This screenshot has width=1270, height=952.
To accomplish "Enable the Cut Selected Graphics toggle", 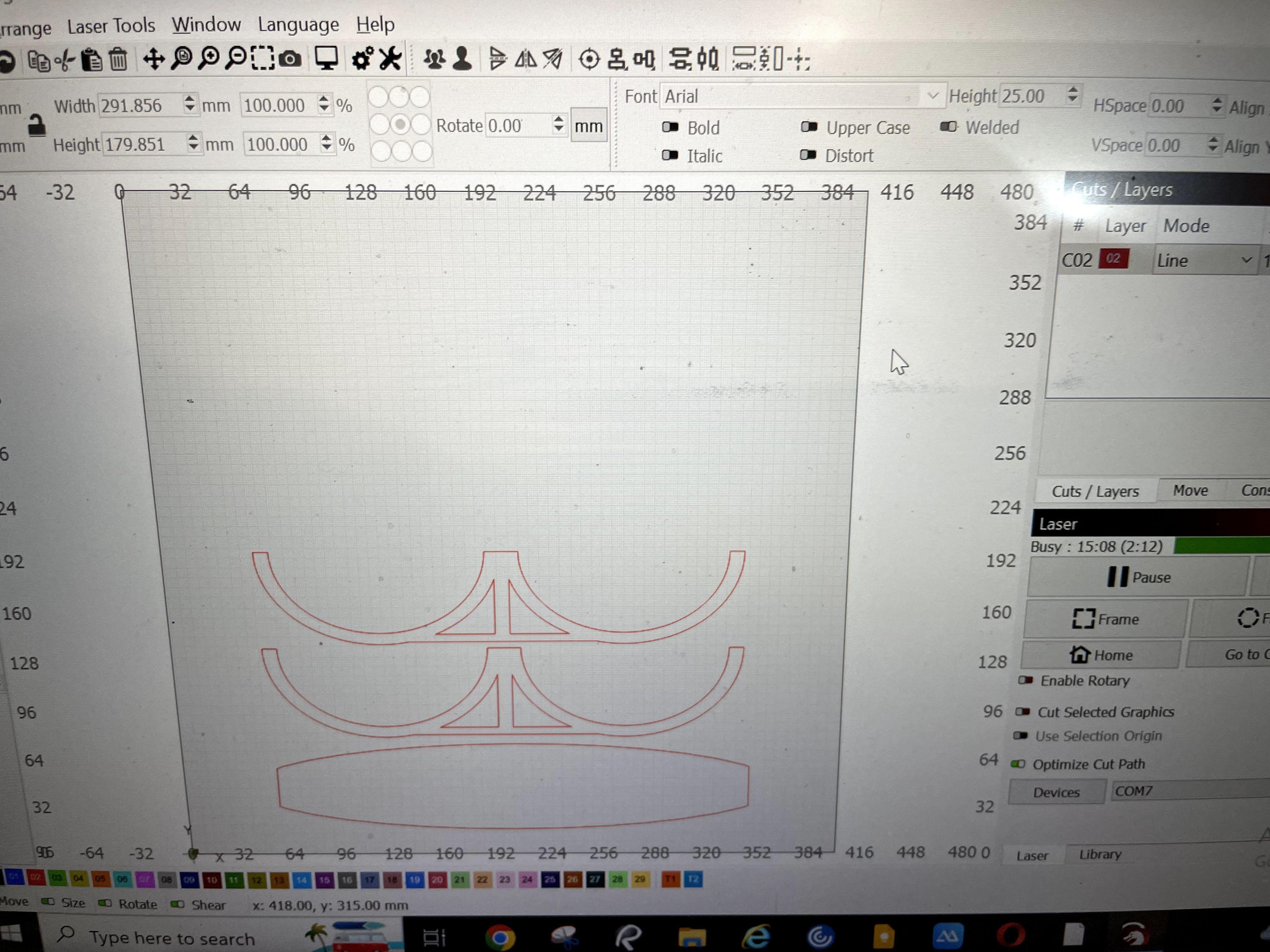I will tap(1022, 712).
